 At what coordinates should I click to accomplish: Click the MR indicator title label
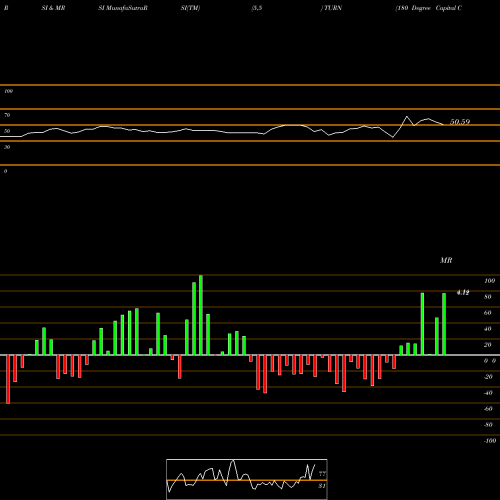(x=446, y=260)
